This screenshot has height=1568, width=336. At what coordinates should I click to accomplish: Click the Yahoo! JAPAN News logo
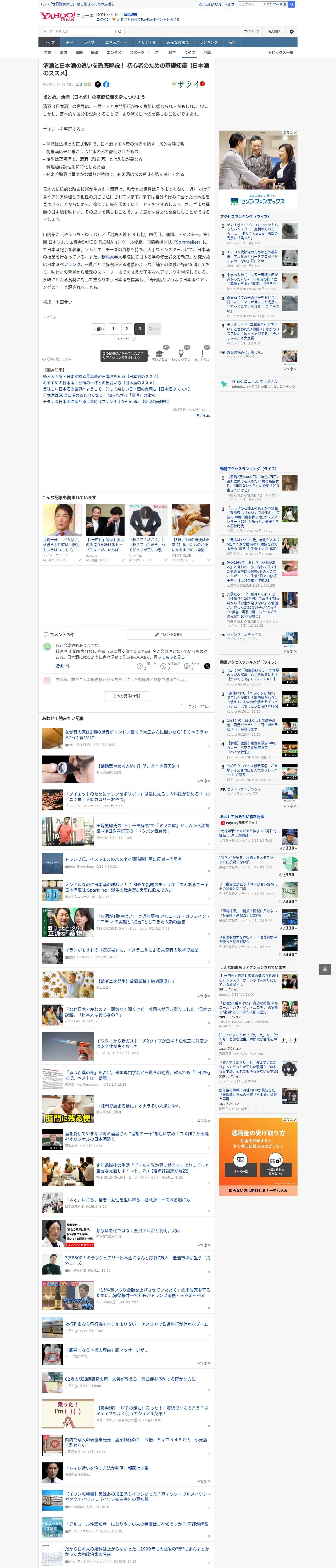(66, 16)
